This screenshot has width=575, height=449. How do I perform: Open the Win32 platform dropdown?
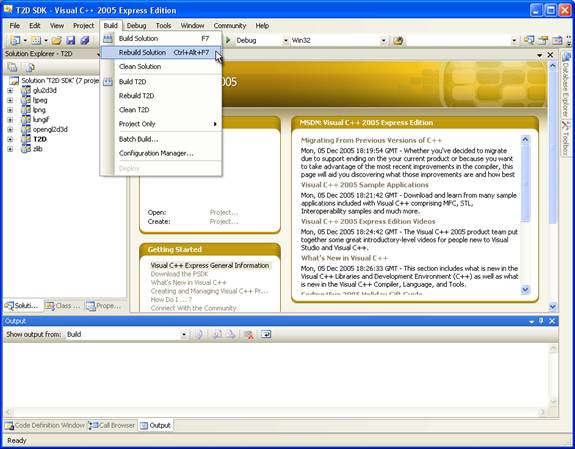[x=383, y=40]
